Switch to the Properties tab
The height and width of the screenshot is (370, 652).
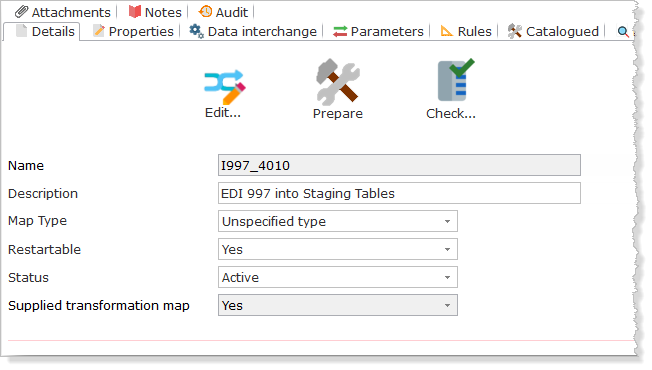pyautogui.click(x=133, y=32)
